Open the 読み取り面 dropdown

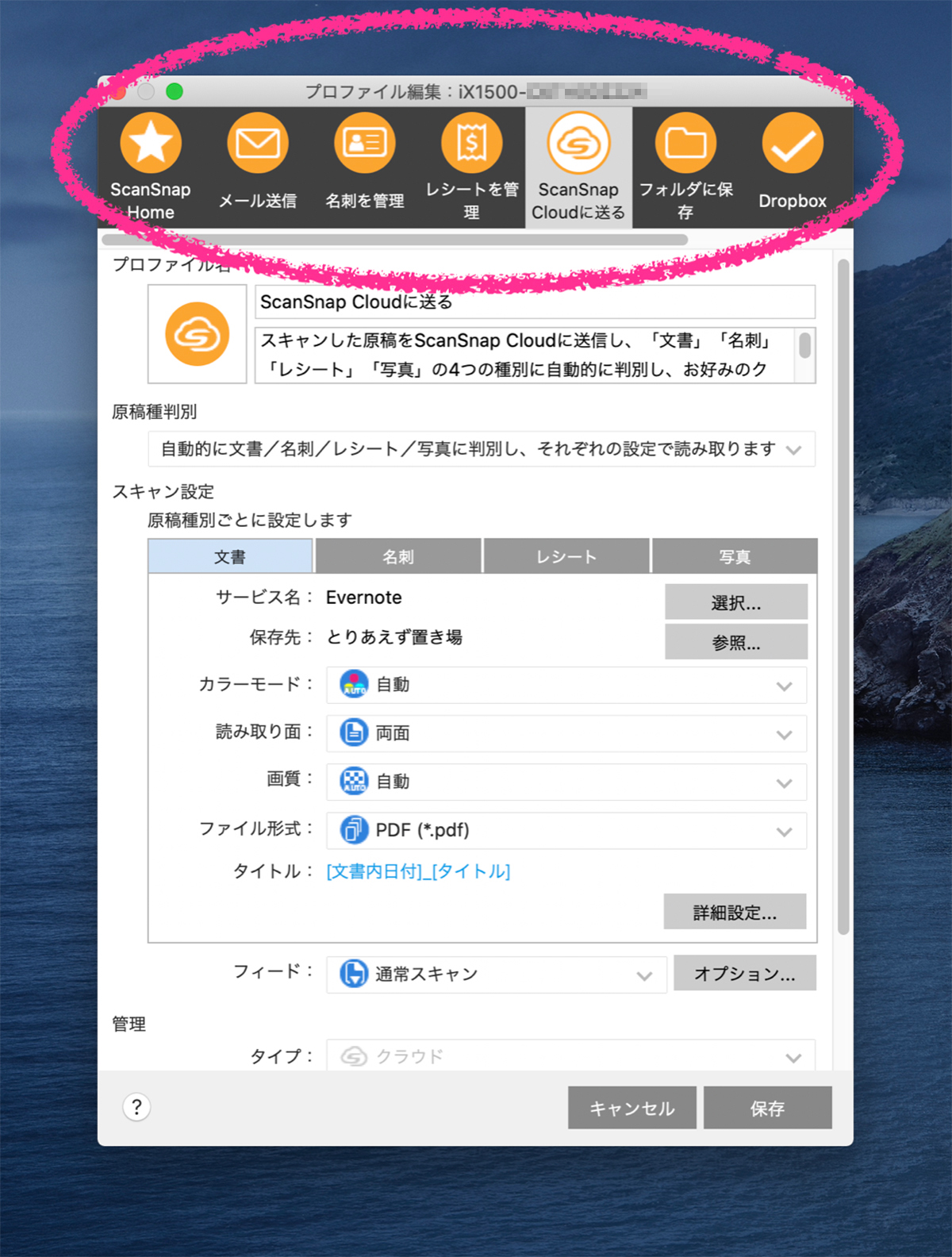coord(566,734)
